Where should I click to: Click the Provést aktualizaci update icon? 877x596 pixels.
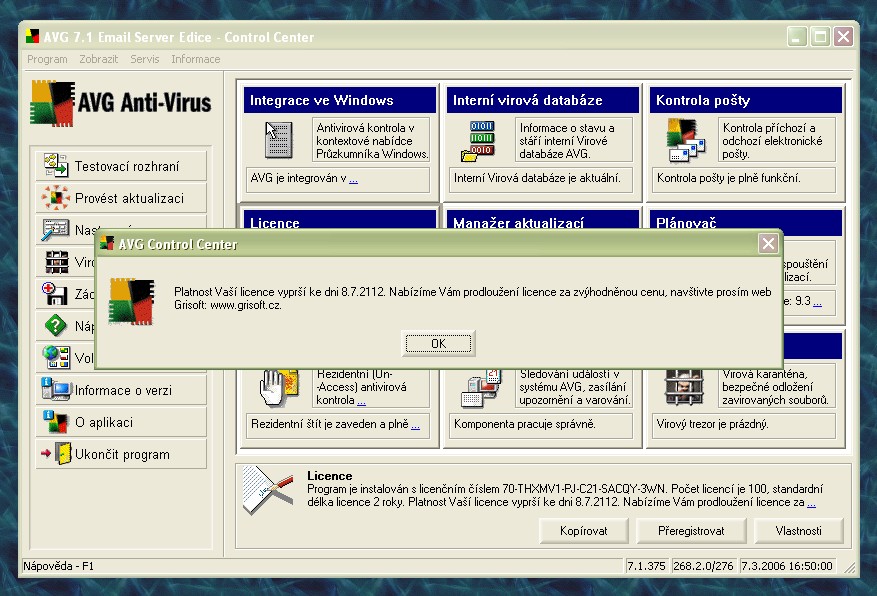(54, 198)
